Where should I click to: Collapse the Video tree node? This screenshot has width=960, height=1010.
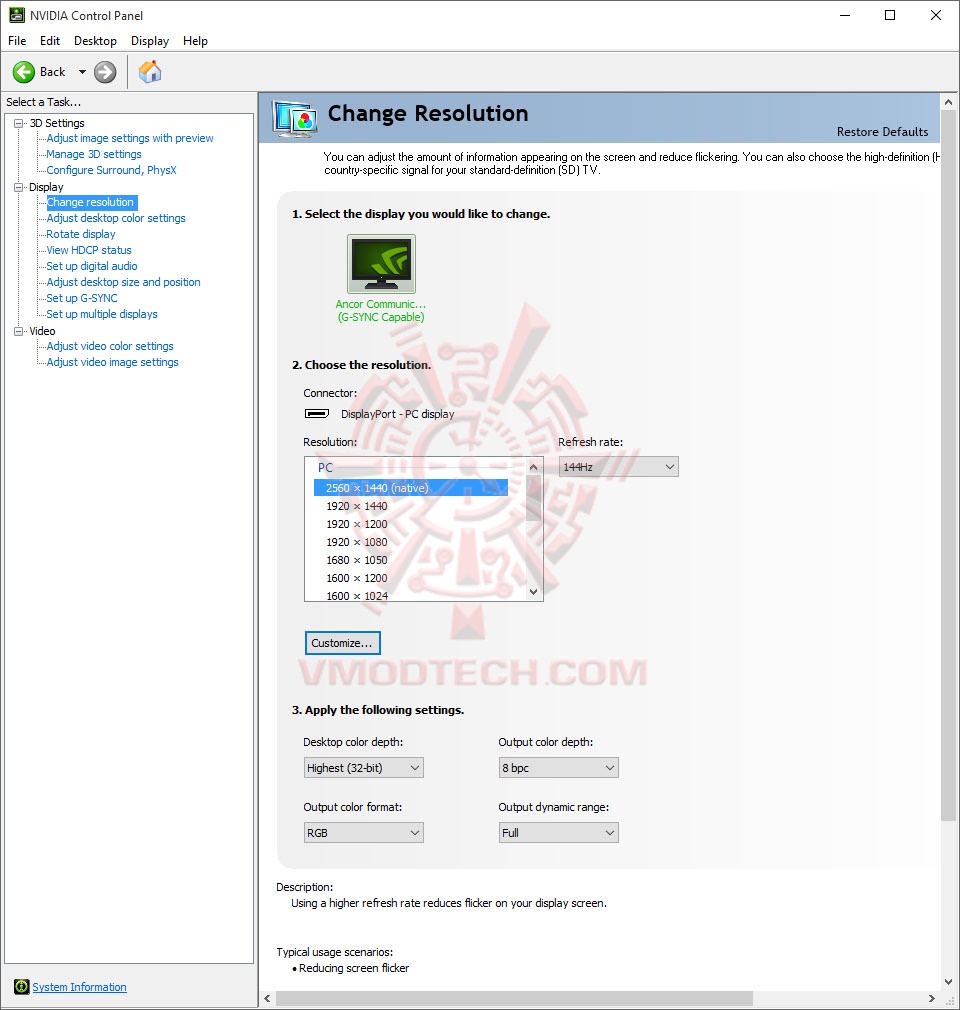click(x=19, y=331)
